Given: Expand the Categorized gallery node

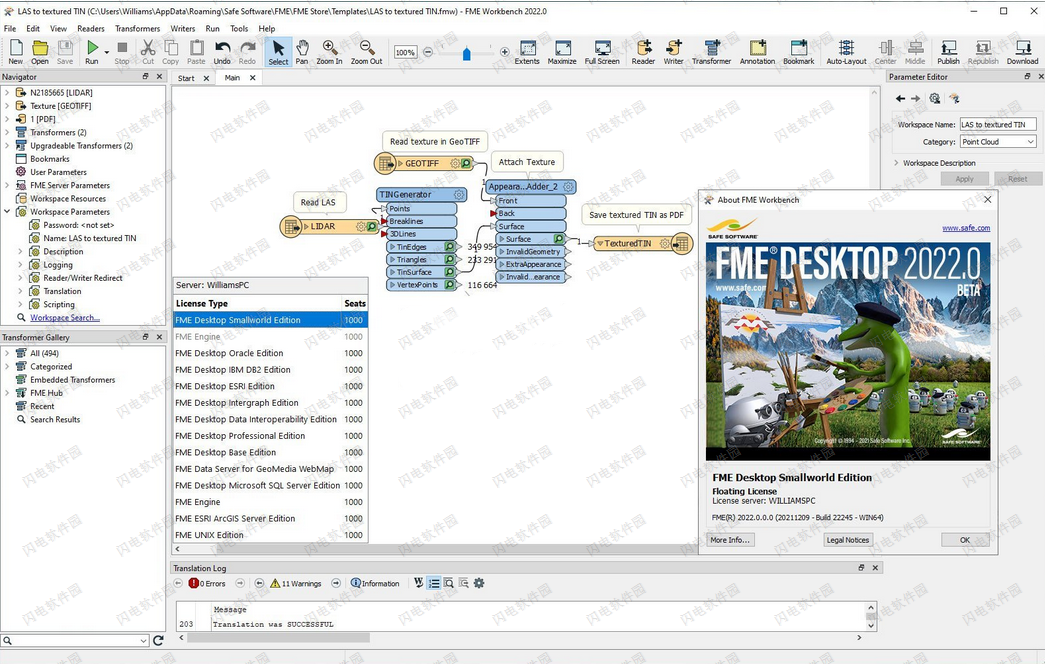Looking at the screenshot, I should pos(7,367).
